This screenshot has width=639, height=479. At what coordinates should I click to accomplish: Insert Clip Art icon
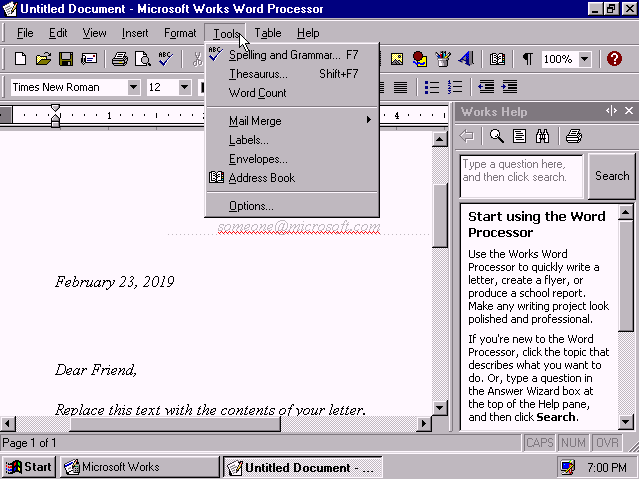point(420,59)
